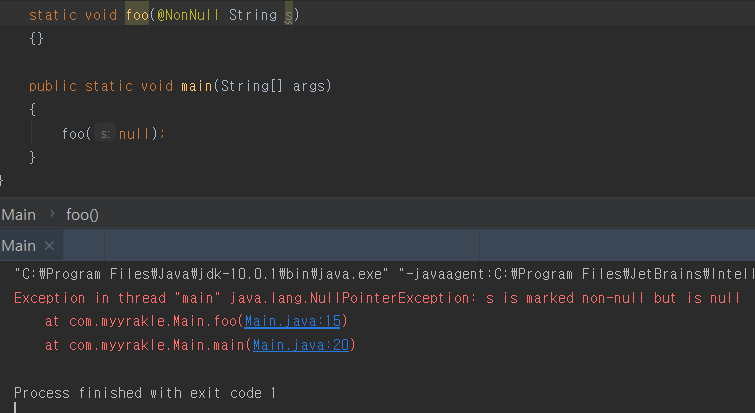Click the foo method name in its declaration
755x413 pixels.
(x=137, y=15)
